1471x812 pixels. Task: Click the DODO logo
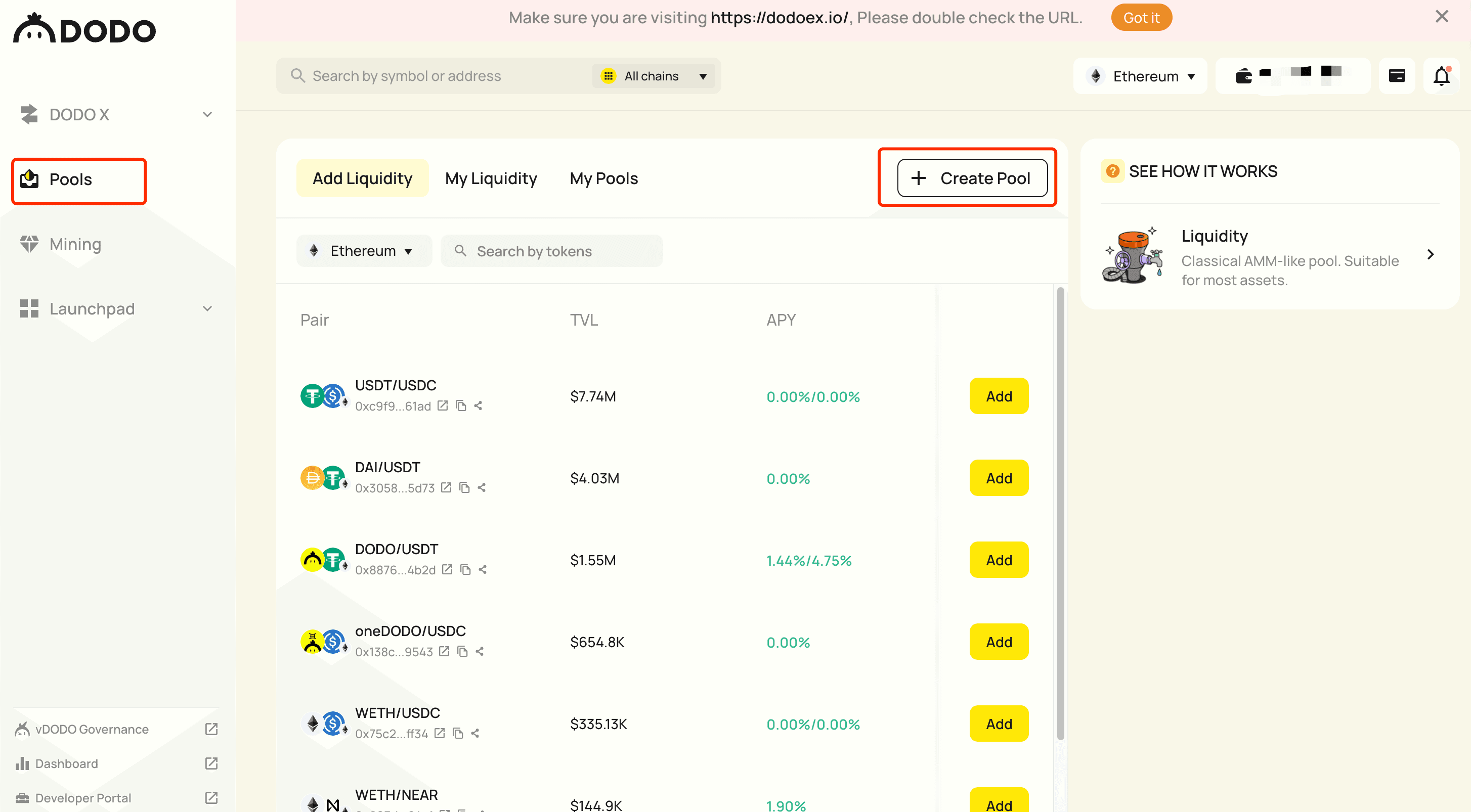point(84,28)
